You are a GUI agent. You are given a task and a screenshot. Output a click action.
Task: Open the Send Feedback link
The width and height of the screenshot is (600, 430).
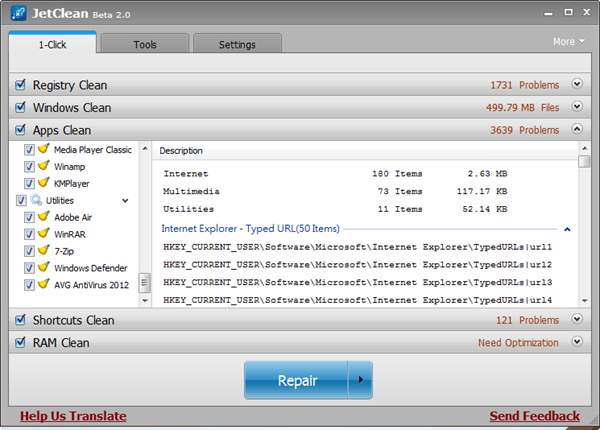535,416
